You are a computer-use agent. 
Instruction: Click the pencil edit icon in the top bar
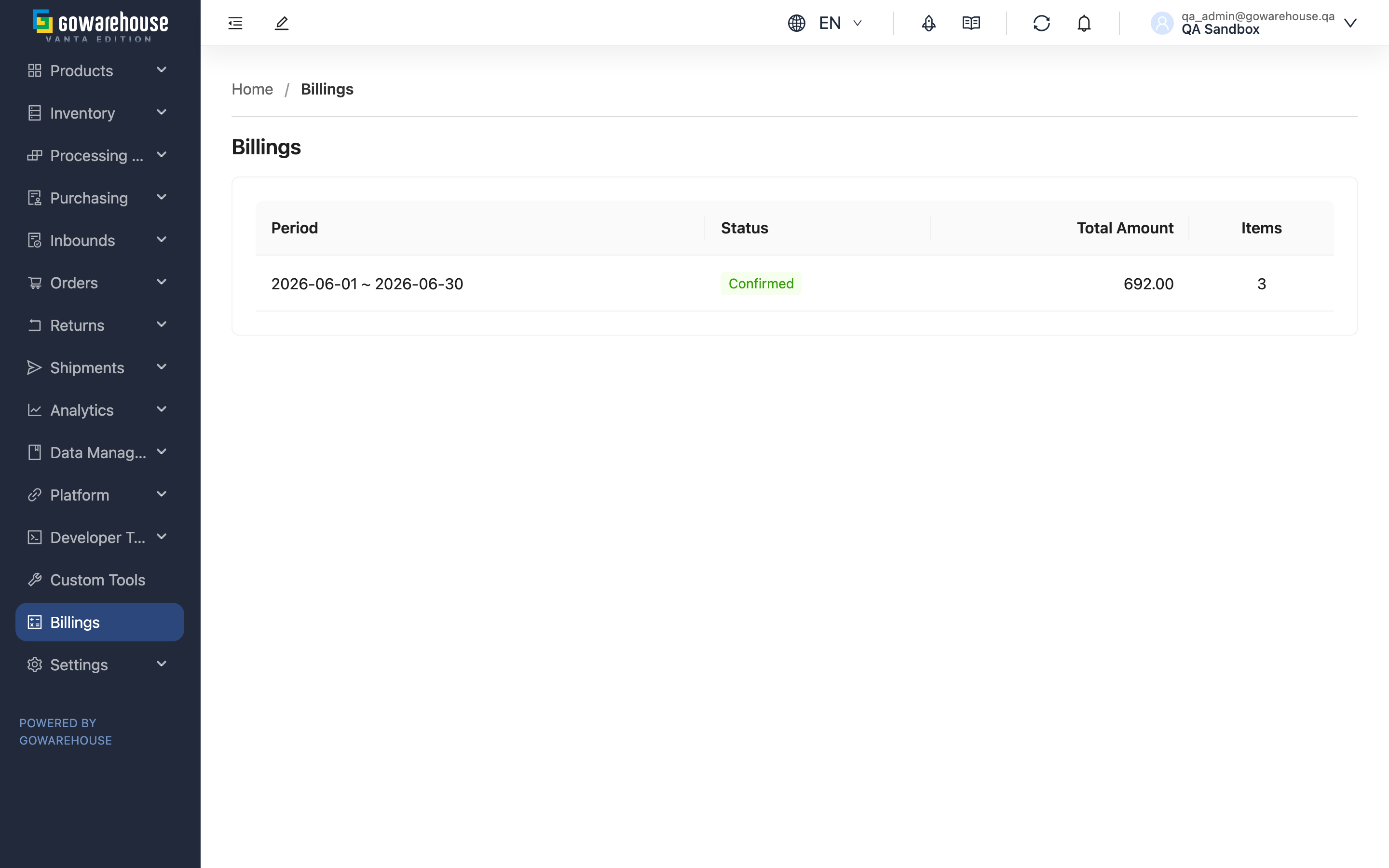[x=281, y=23]
